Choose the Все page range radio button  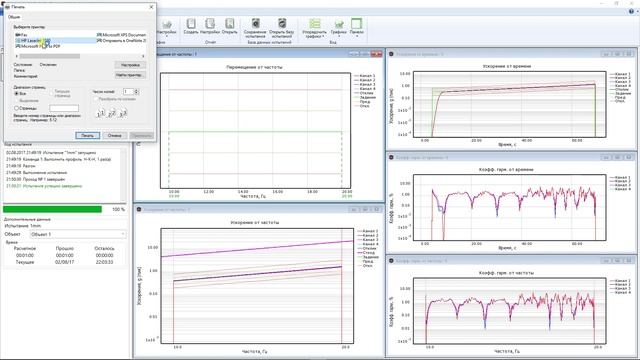pyautogui.click(x=17, y=93)
